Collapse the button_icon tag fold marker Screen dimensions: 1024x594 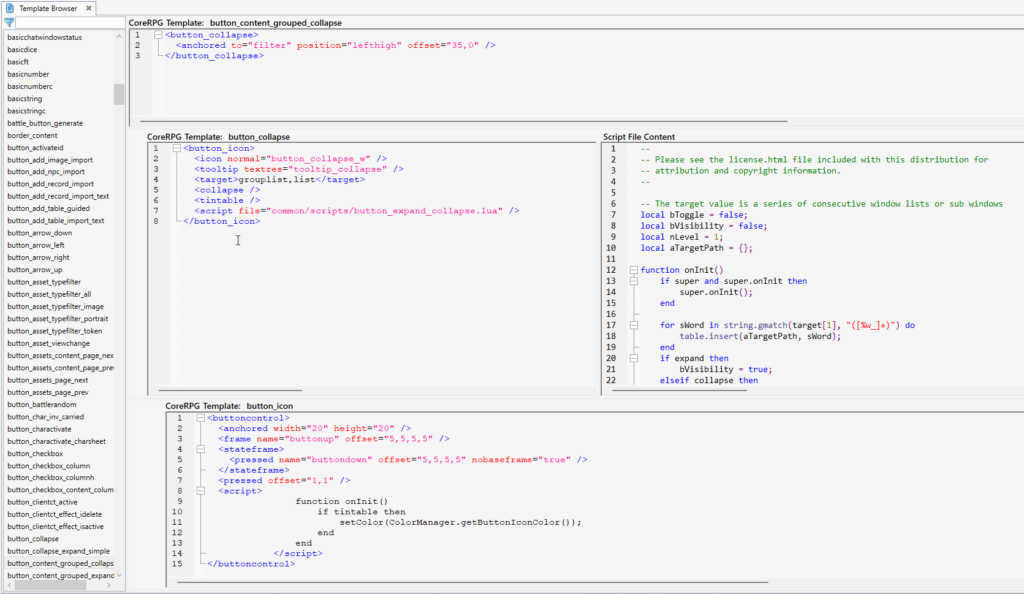click(176, 148)
